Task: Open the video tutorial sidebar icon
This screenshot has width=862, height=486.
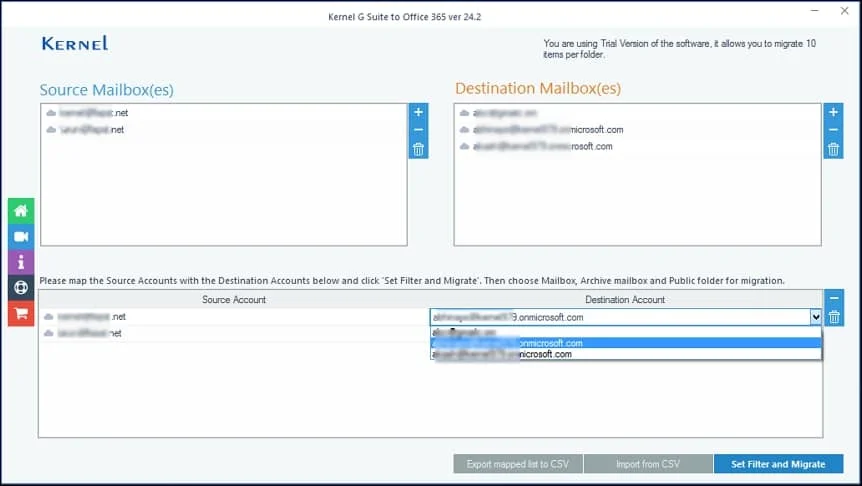Action: point(21,236)
